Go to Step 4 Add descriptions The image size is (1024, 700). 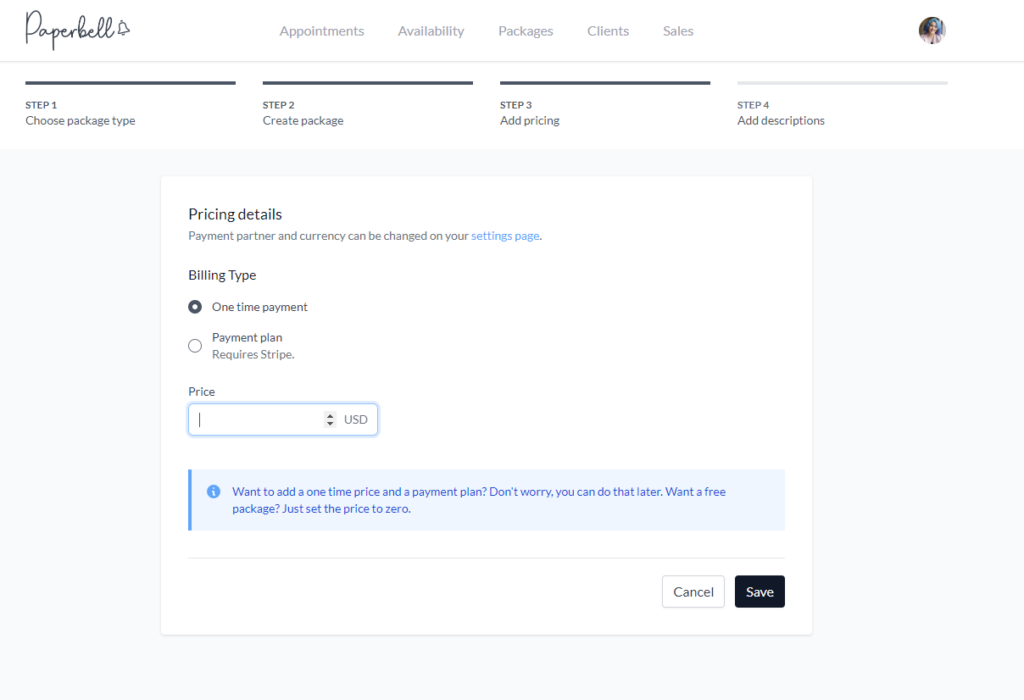point(842,105)
